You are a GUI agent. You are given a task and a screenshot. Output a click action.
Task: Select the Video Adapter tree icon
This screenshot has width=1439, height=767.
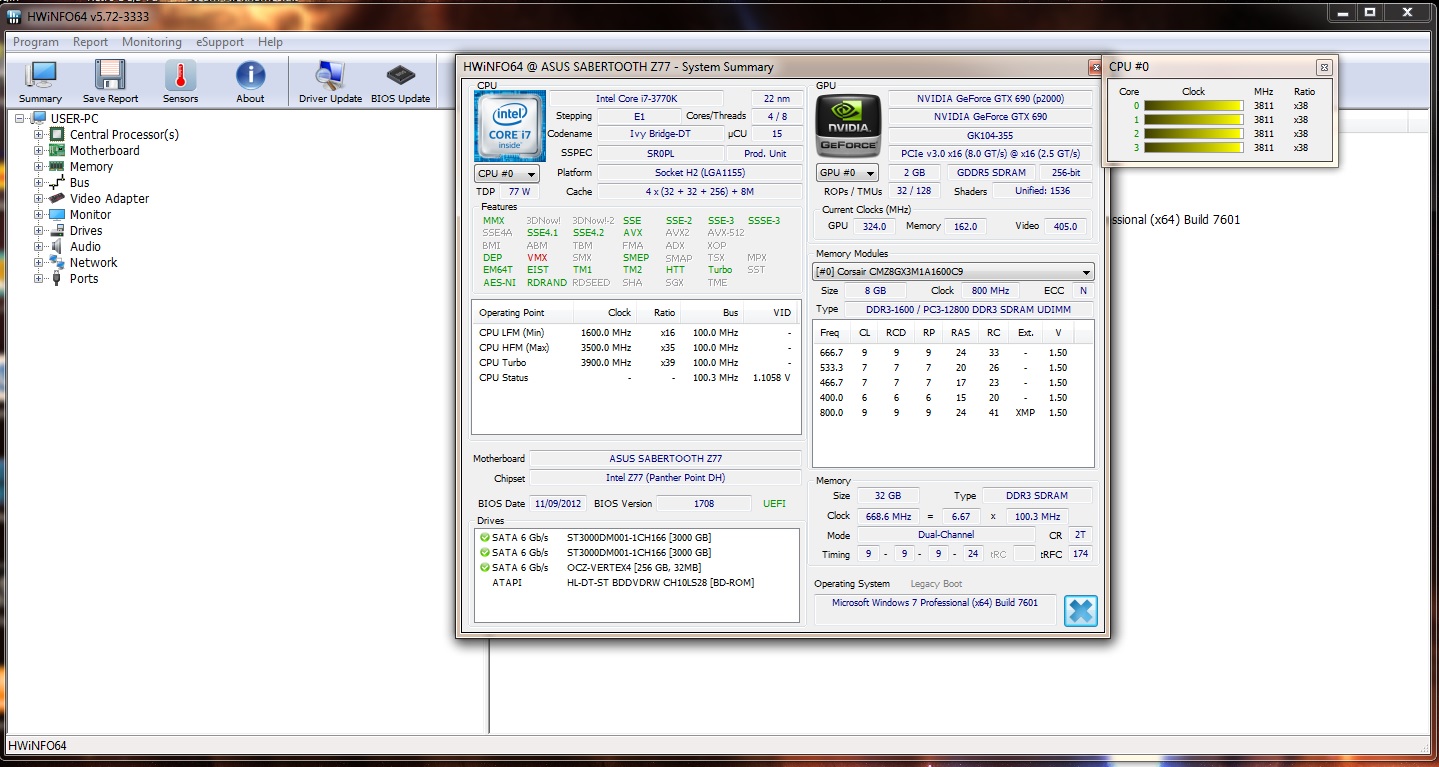57,198
